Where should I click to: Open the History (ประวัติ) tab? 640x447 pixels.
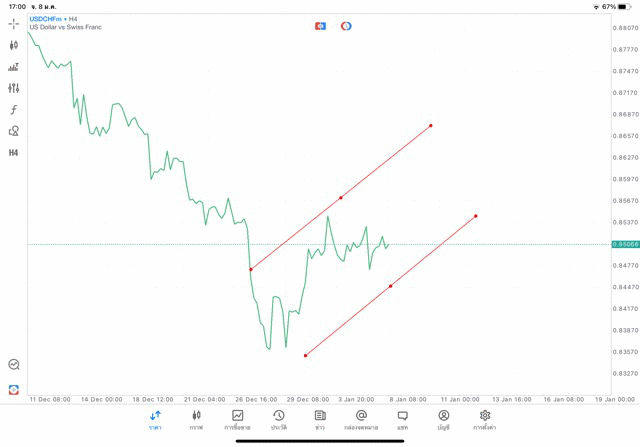(x=279, y=419)
